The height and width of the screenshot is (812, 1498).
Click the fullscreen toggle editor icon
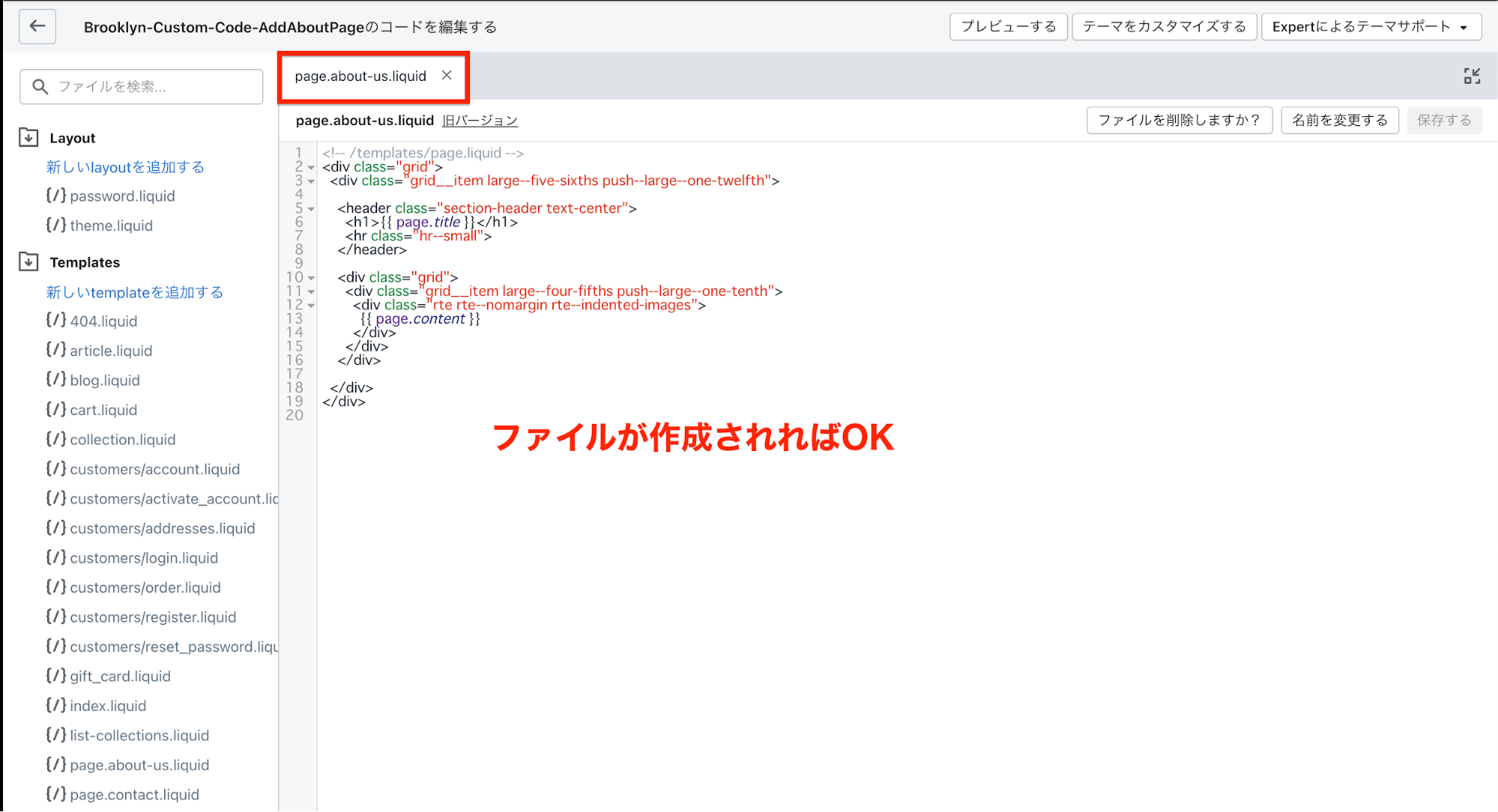point(1472,76)
